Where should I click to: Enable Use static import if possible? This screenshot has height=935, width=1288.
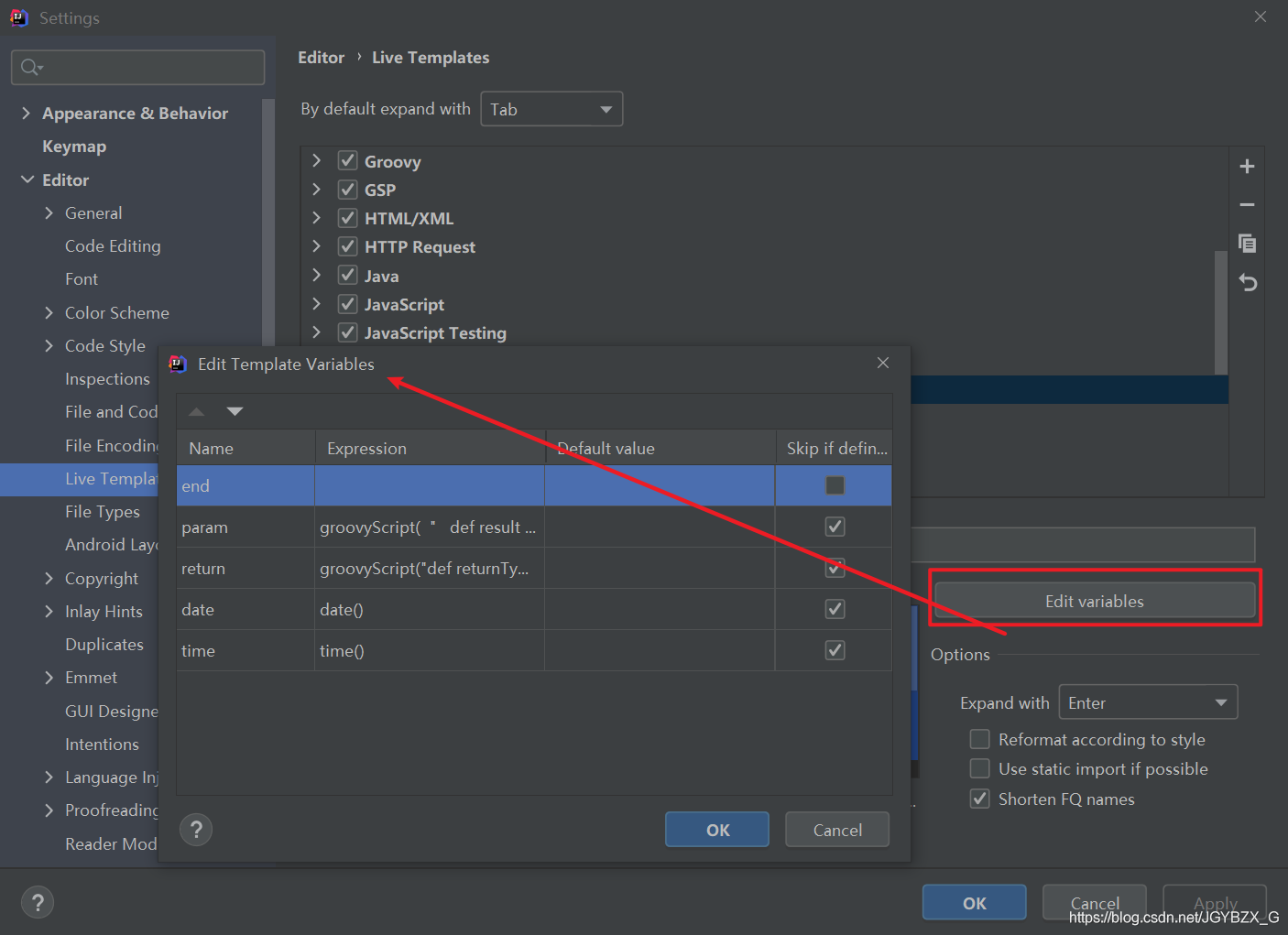click(979, 768)
